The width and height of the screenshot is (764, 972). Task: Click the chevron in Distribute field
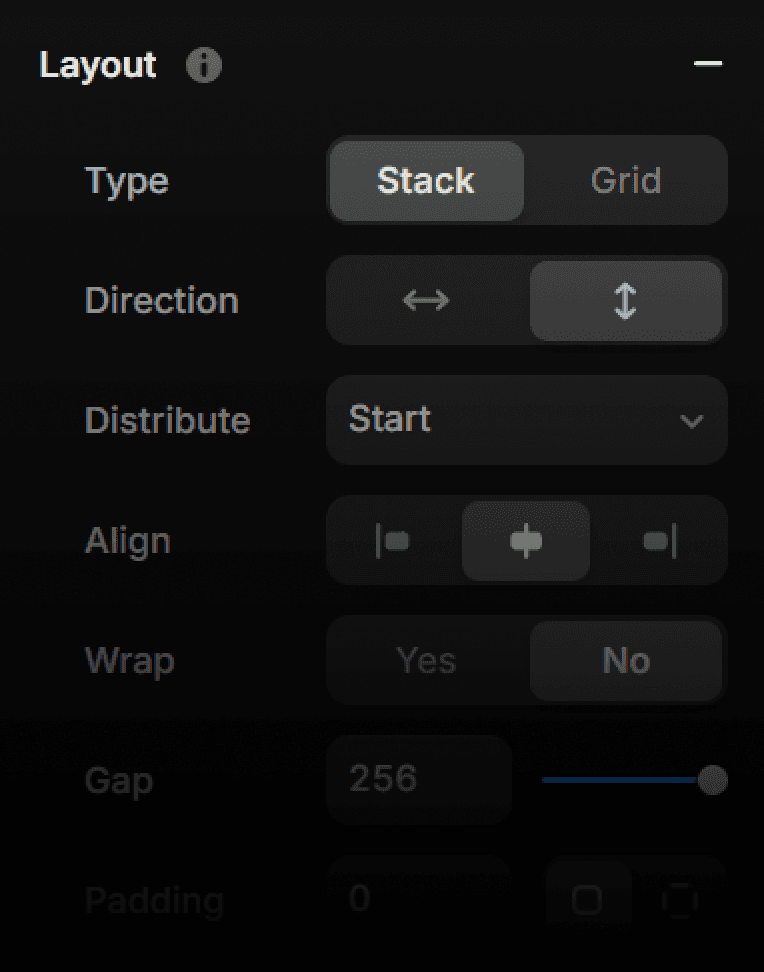(x=691, y=422)
